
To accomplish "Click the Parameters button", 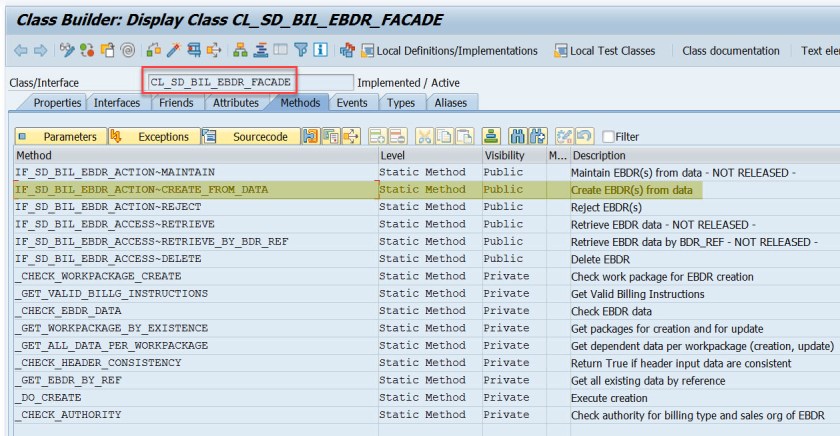I will 60,136.
